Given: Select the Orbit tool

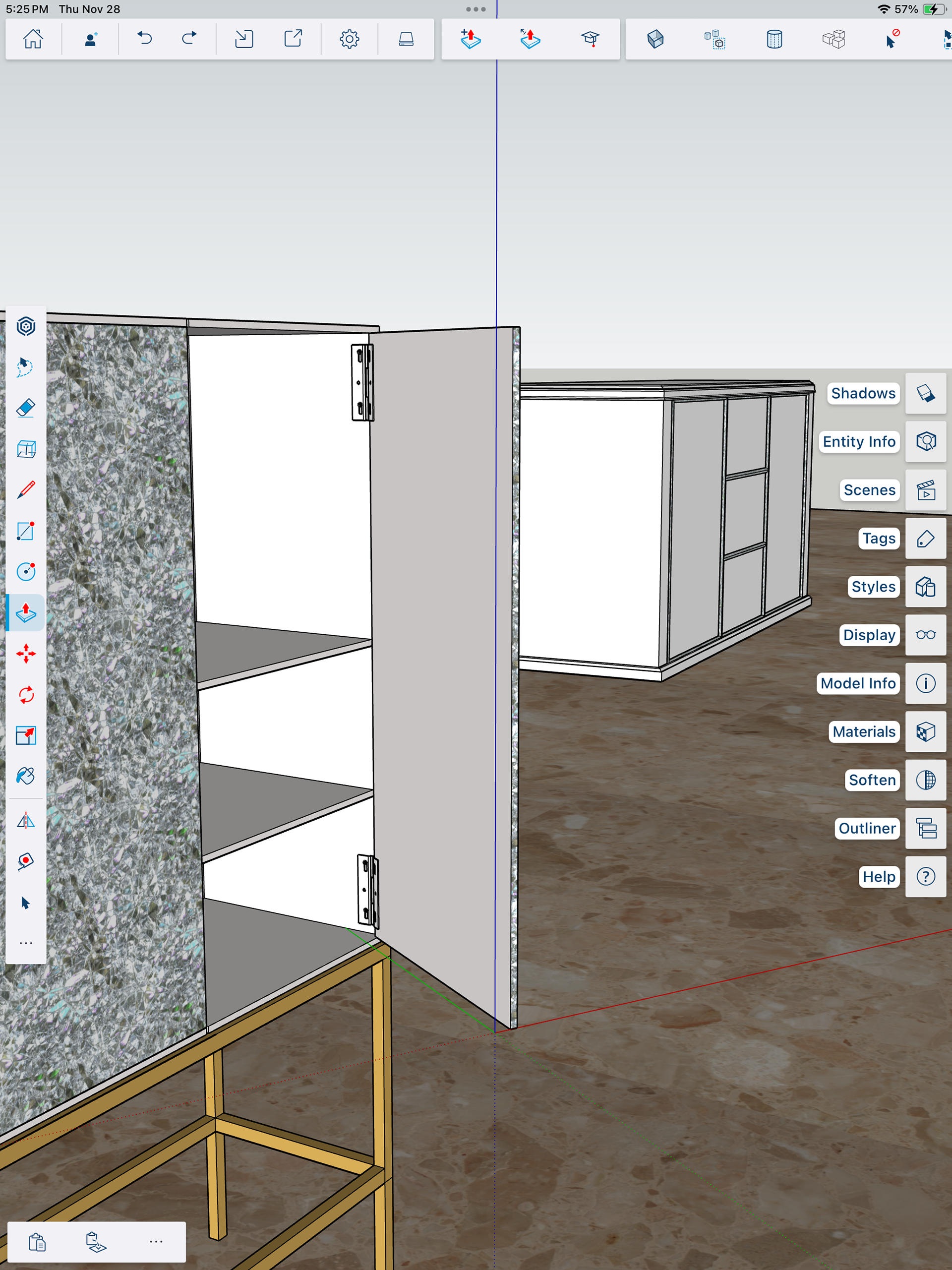Looking at the screenshot, I should (26, 326).
